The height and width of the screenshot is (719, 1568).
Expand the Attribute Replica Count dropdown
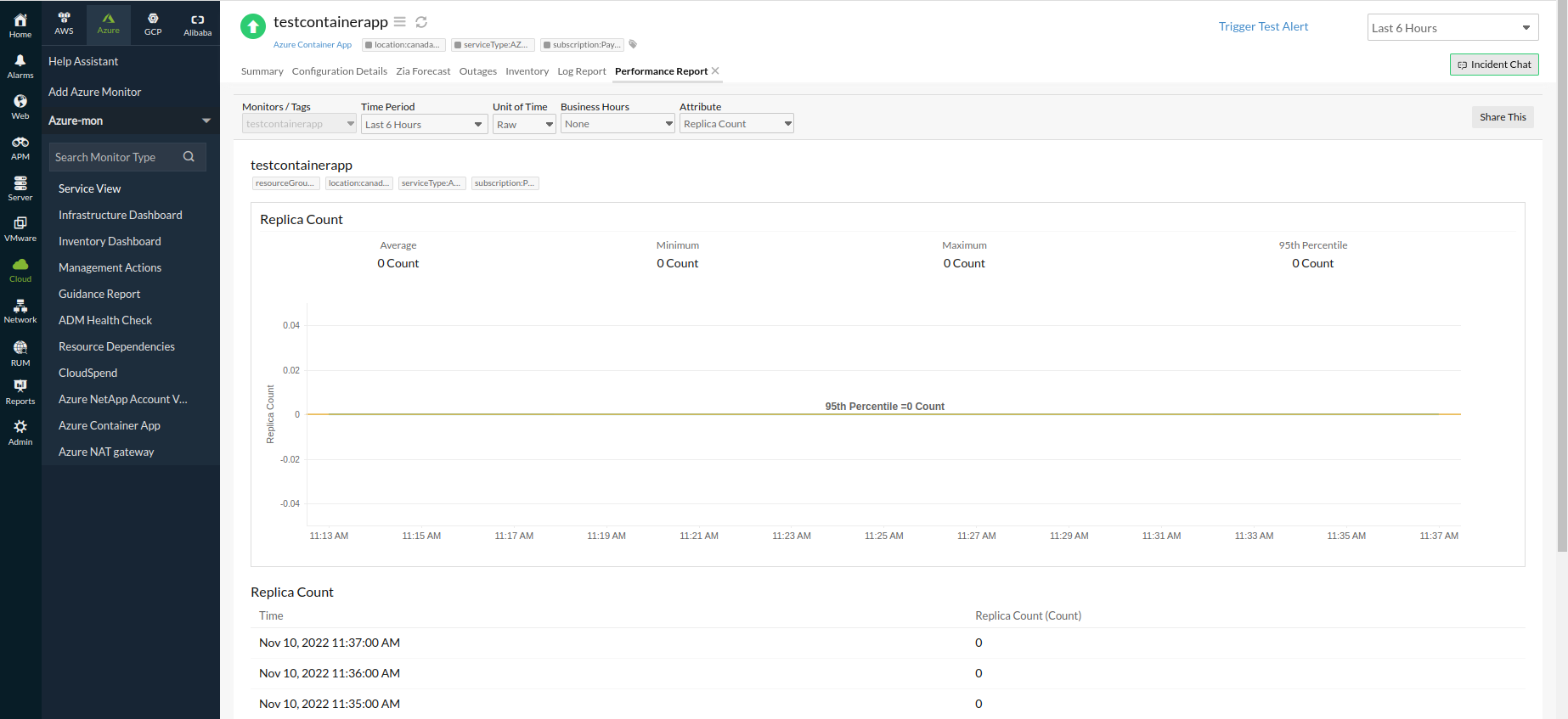[x=736, y=124]
